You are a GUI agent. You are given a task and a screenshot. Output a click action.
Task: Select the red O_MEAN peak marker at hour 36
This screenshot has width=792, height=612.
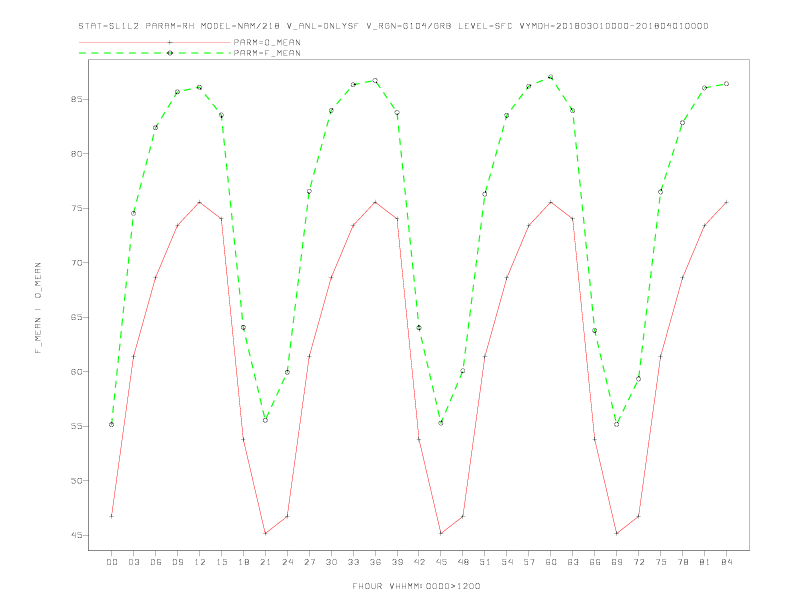pyautogui.click(x=375, y=202)
